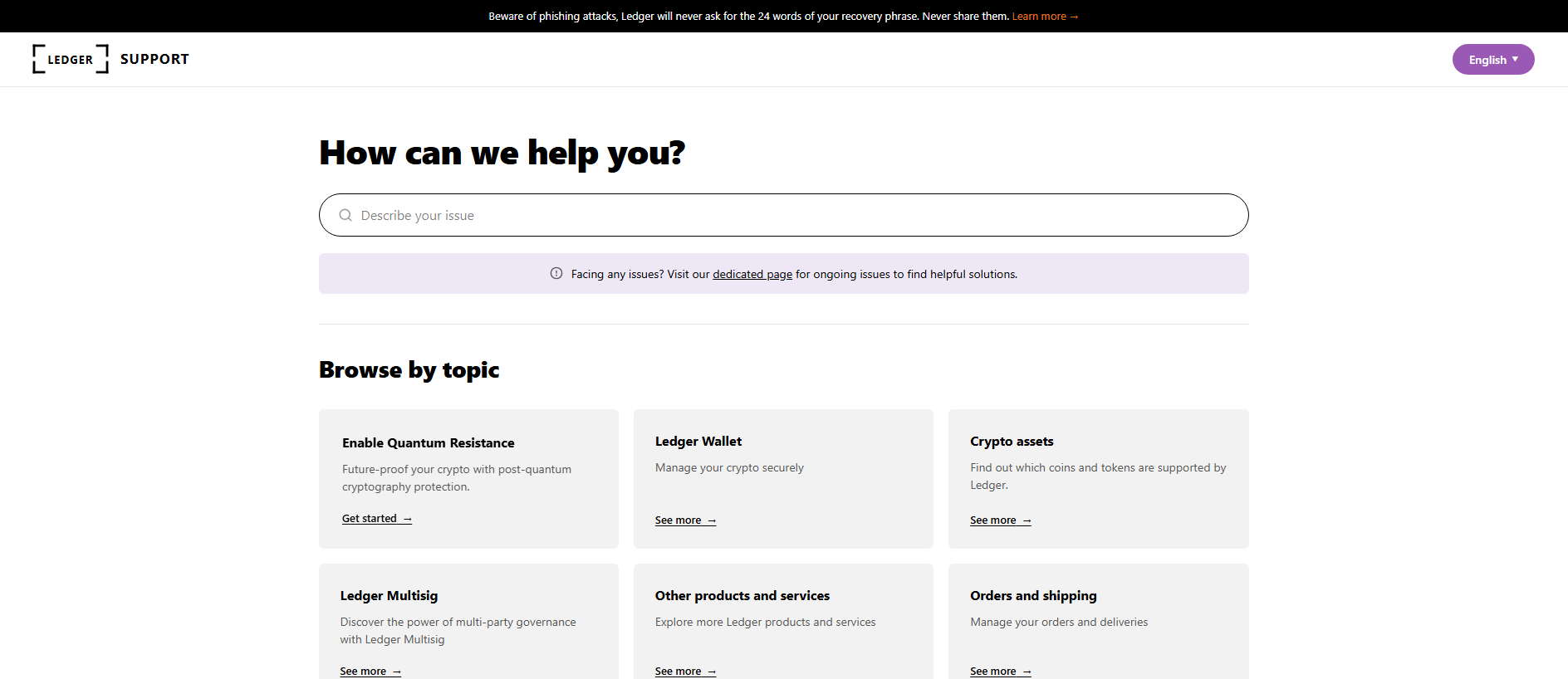1568x679 pixels.
Task: Click the Ledger logo
Action: click(71, 59)
